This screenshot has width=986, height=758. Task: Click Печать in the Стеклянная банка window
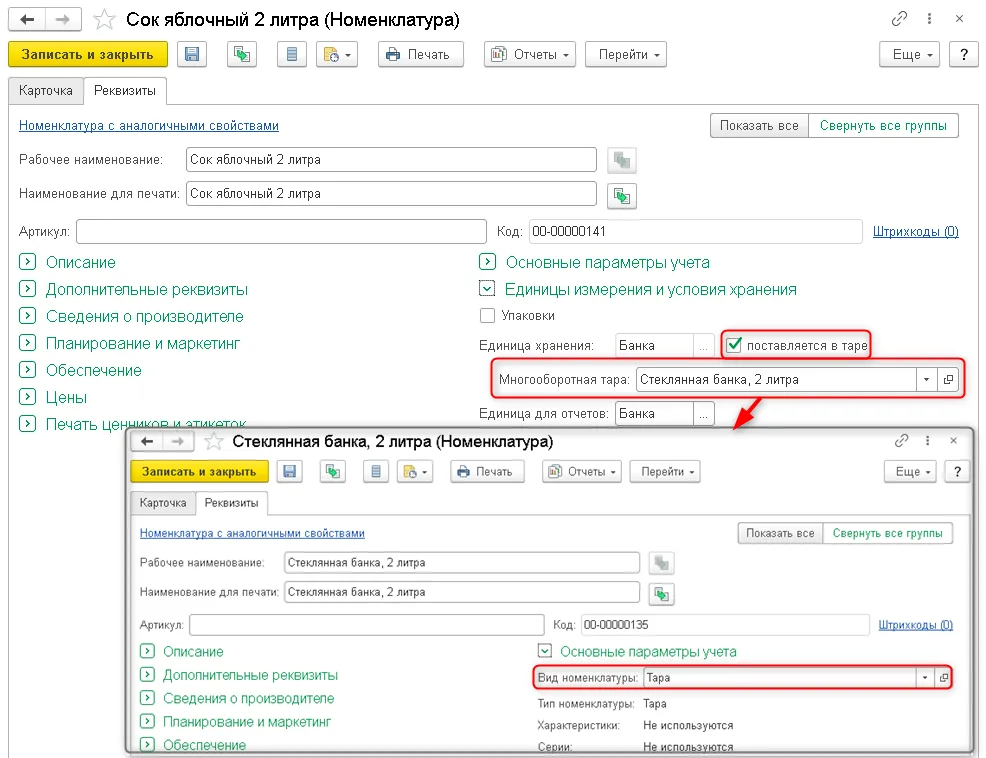pos(487,471)
